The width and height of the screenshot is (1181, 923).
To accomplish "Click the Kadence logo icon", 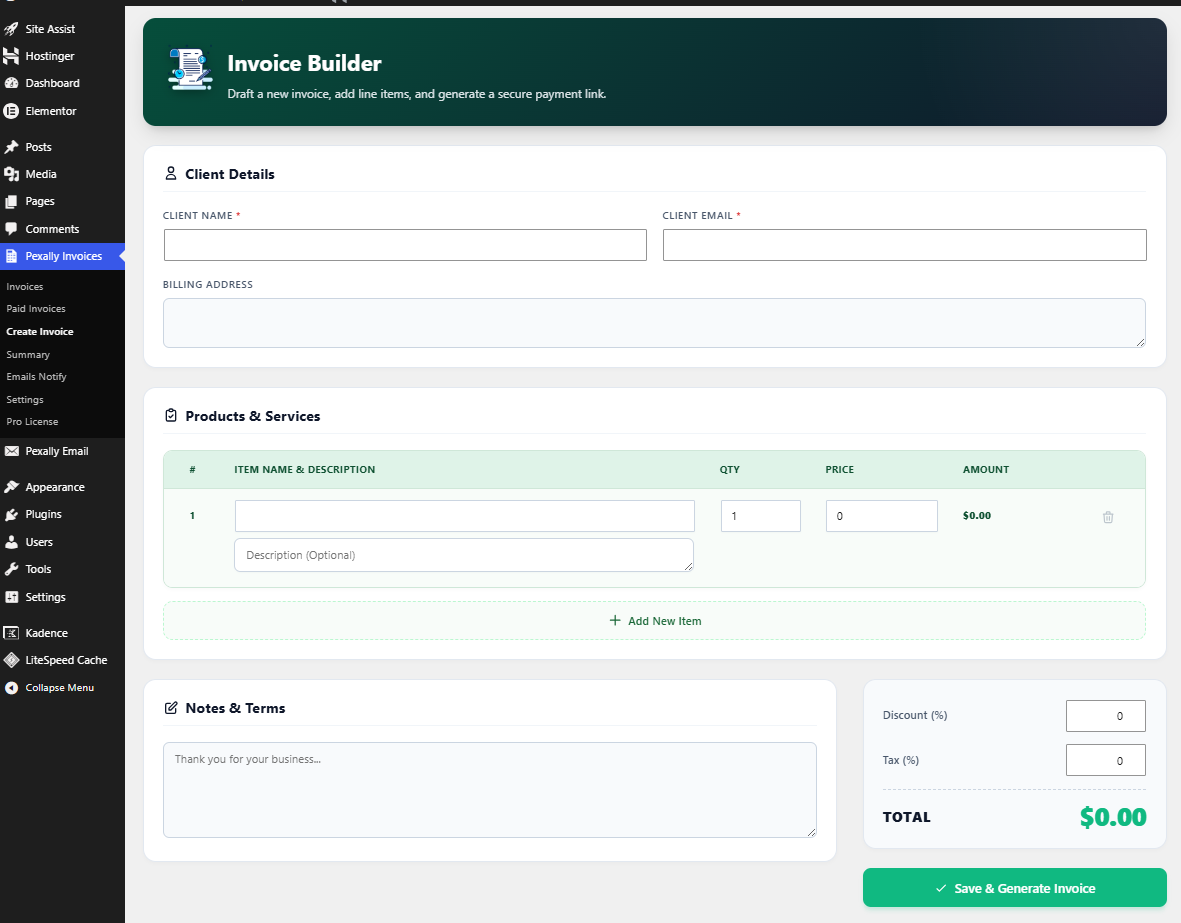I will 11,633.
